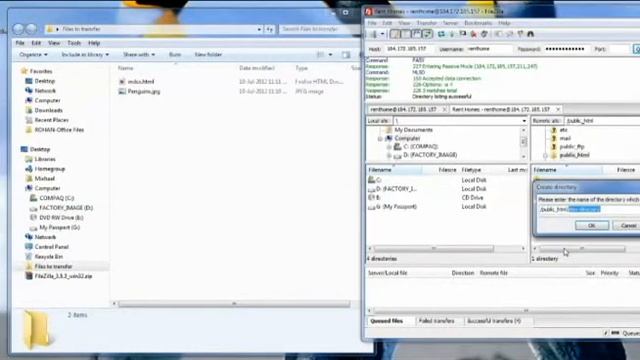Toggle the message log display
This screenshot has width=640, height=360.
pyautogui.click(x=394, y=34)
